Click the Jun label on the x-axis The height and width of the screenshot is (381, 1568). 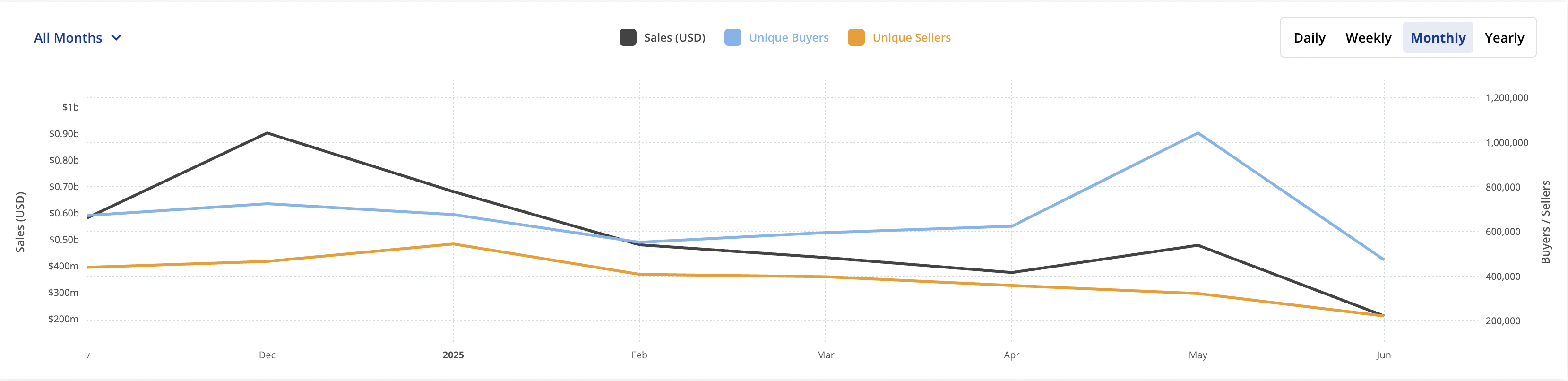pyautogui.click(x=1384, y=355)
